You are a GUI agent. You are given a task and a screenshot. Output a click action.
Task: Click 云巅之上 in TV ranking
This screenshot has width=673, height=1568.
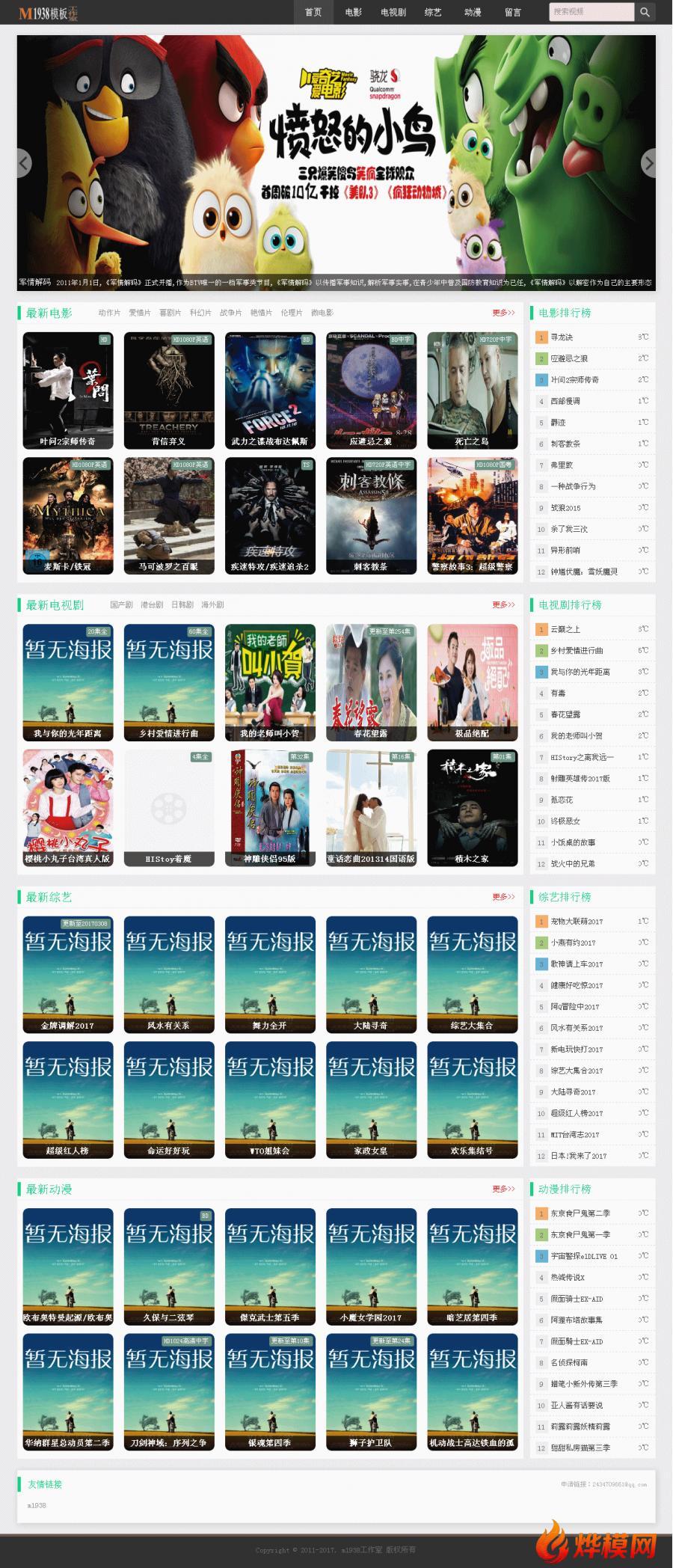point(565,629)
